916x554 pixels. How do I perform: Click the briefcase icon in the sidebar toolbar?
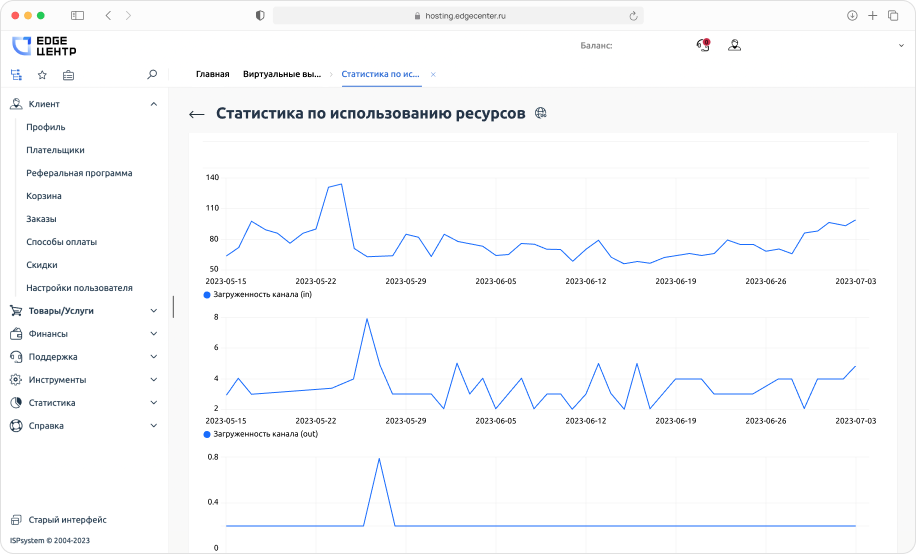(x=68, y=74)
